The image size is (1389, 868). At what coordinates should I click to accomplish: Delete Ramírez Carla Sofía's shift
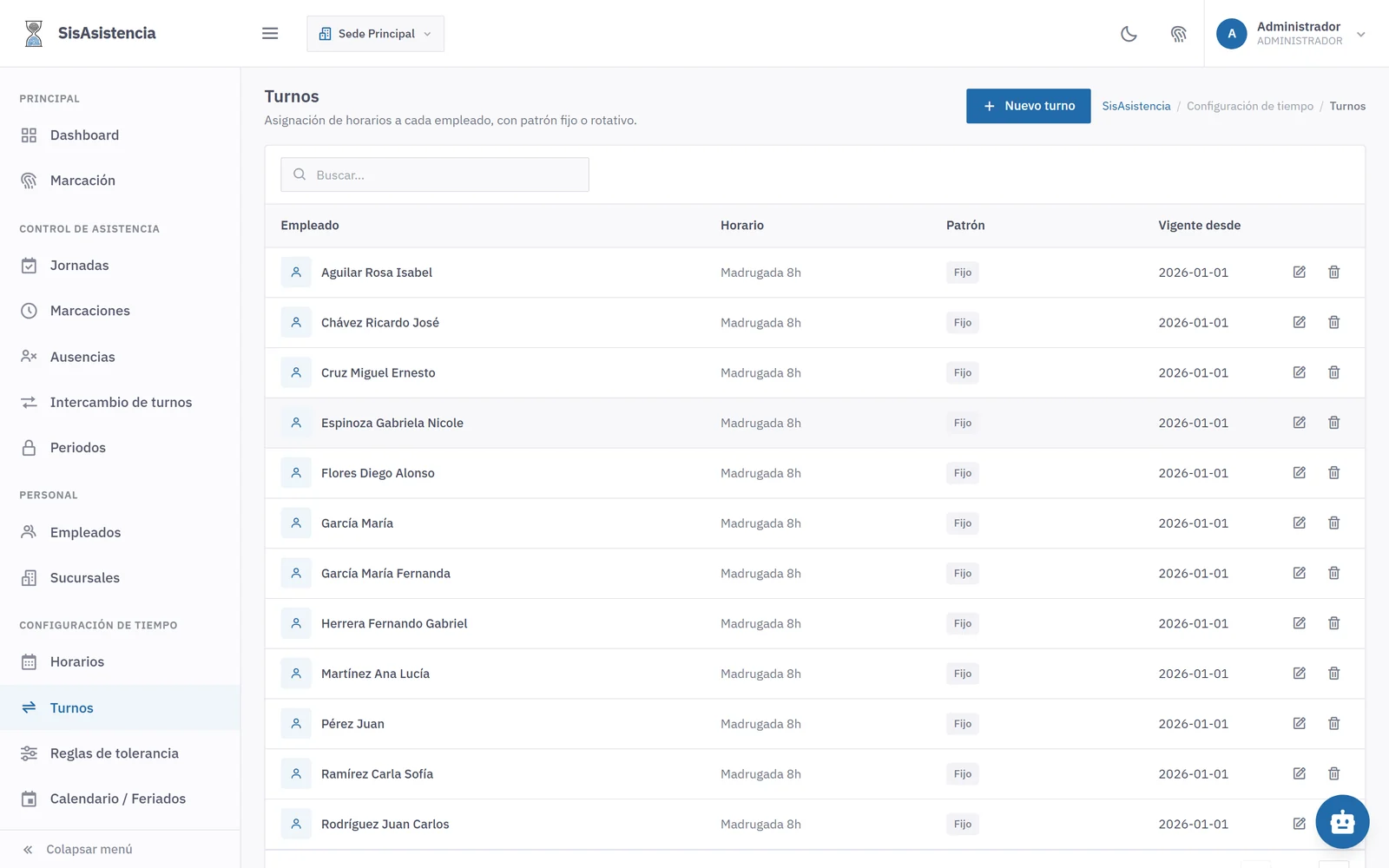point(1333,774)
